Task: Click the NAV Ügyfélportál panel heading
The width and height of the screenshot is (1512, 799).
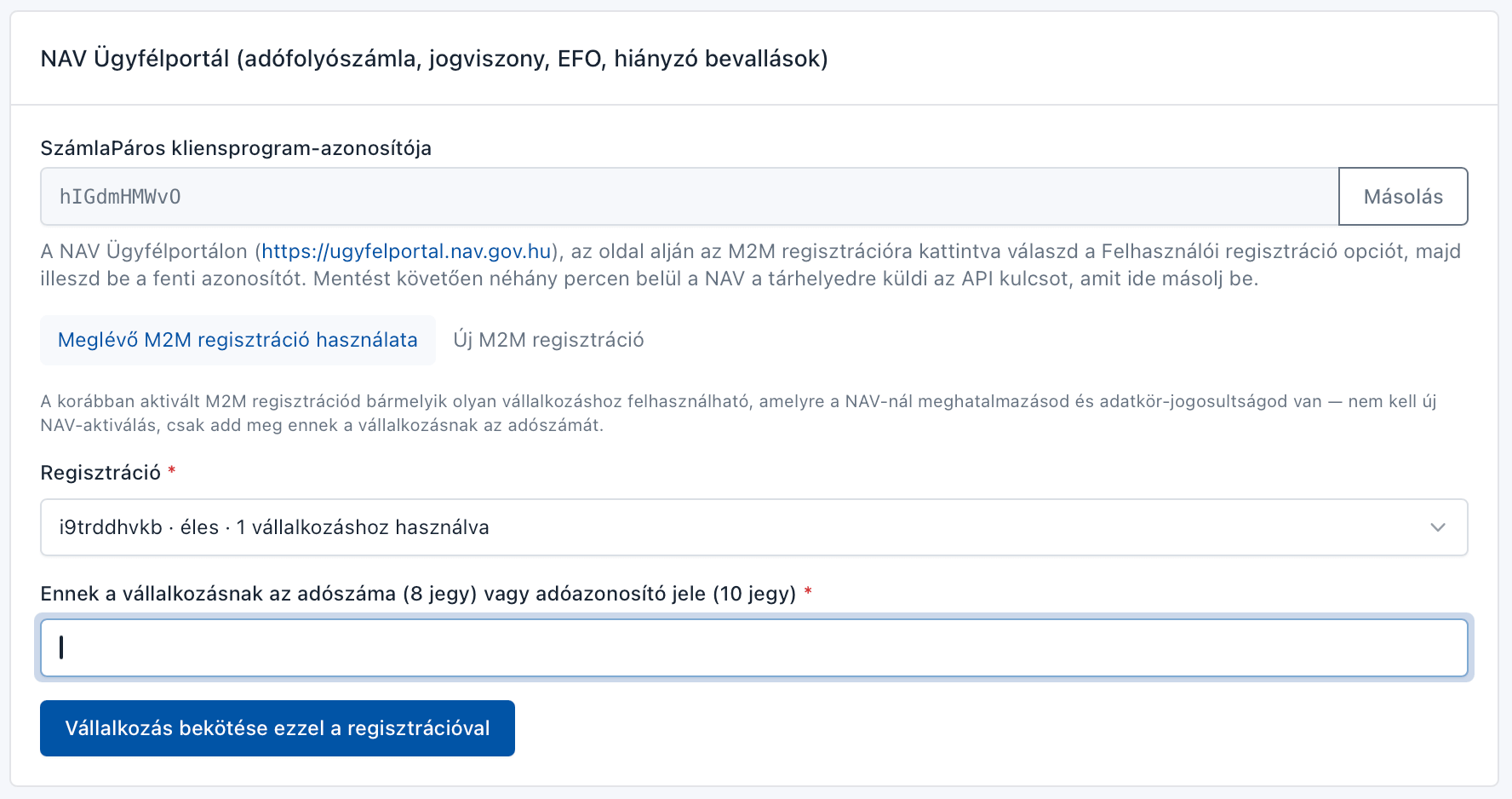Action: (x=434, y=59)
